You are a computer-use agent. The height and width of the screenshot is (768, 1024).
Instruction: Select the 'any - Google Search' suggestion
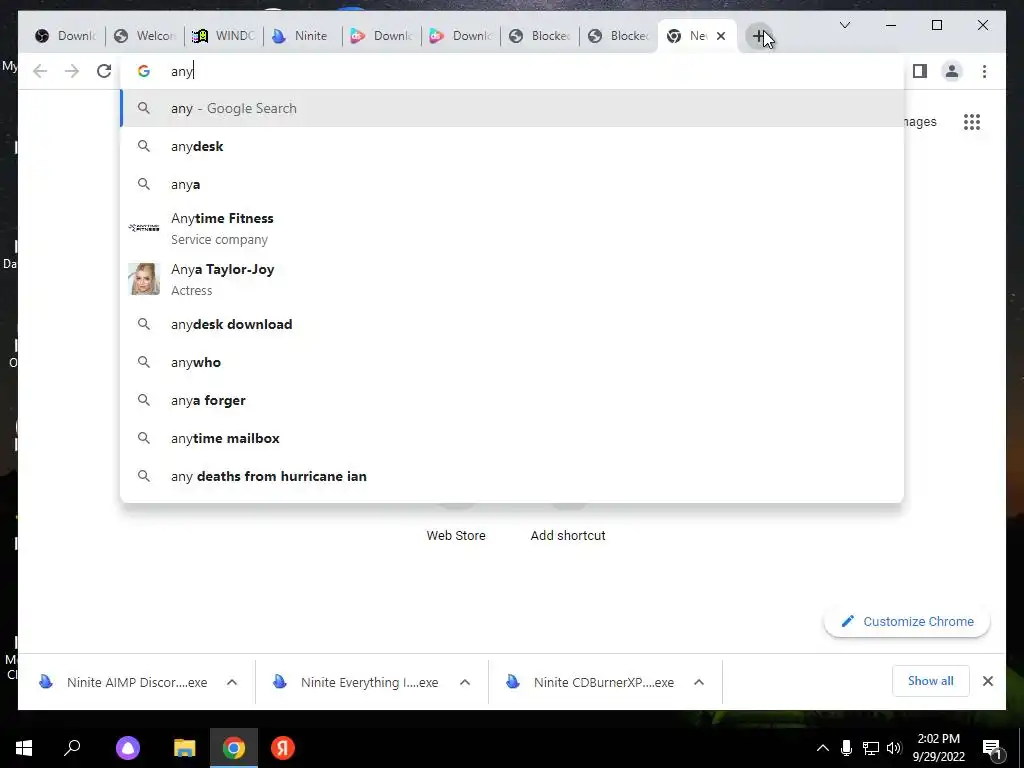tap(512, 108)
